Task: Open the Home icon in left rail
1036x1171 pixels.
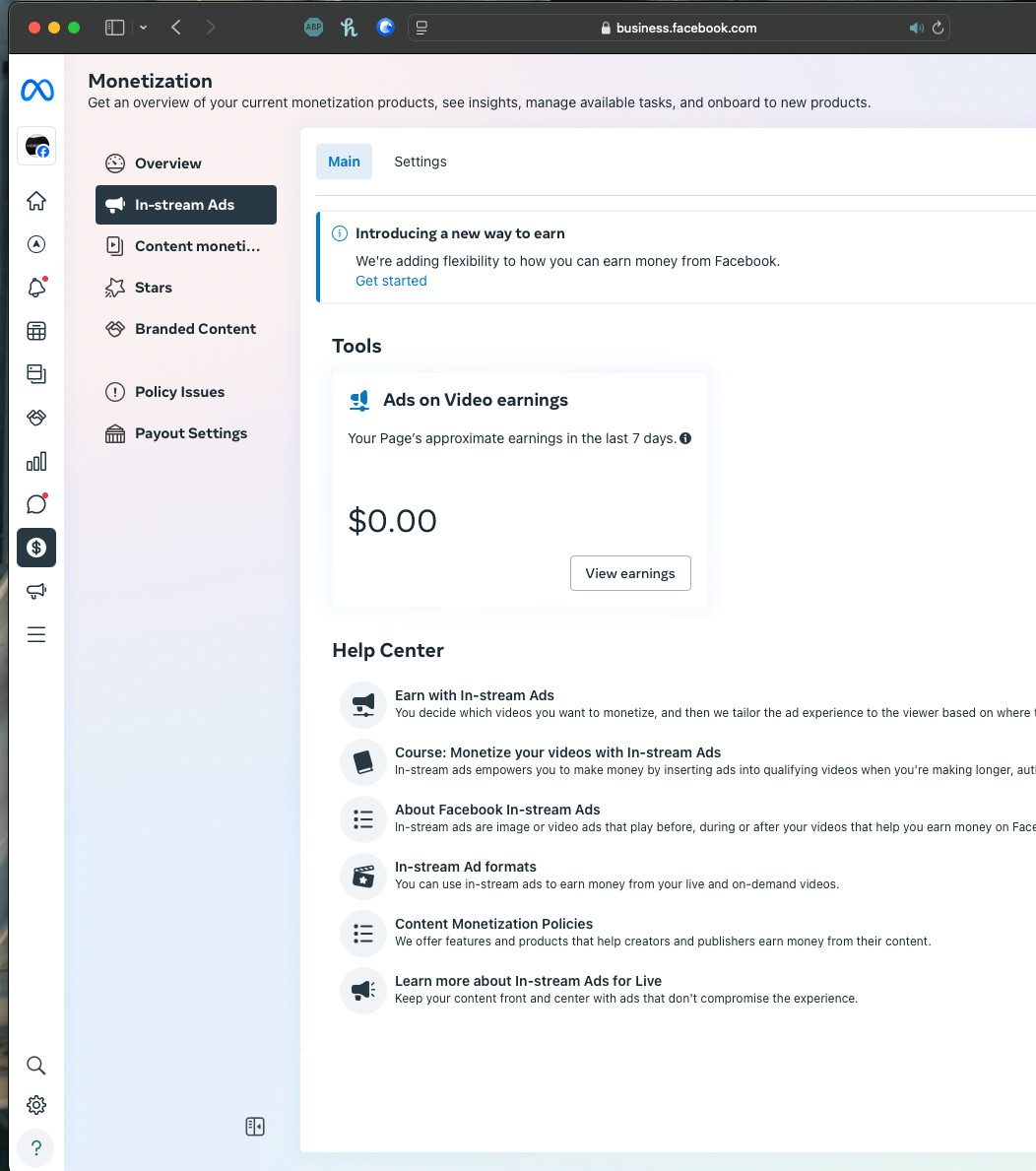Action: (x=36, y=201)
